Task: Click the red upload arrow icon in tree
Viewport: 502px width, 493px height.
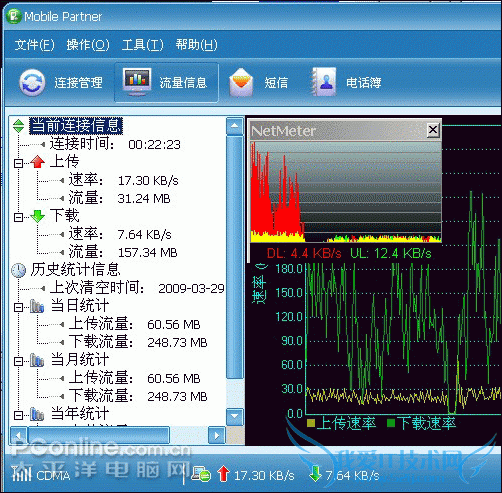Action: (x=37, y=161)
